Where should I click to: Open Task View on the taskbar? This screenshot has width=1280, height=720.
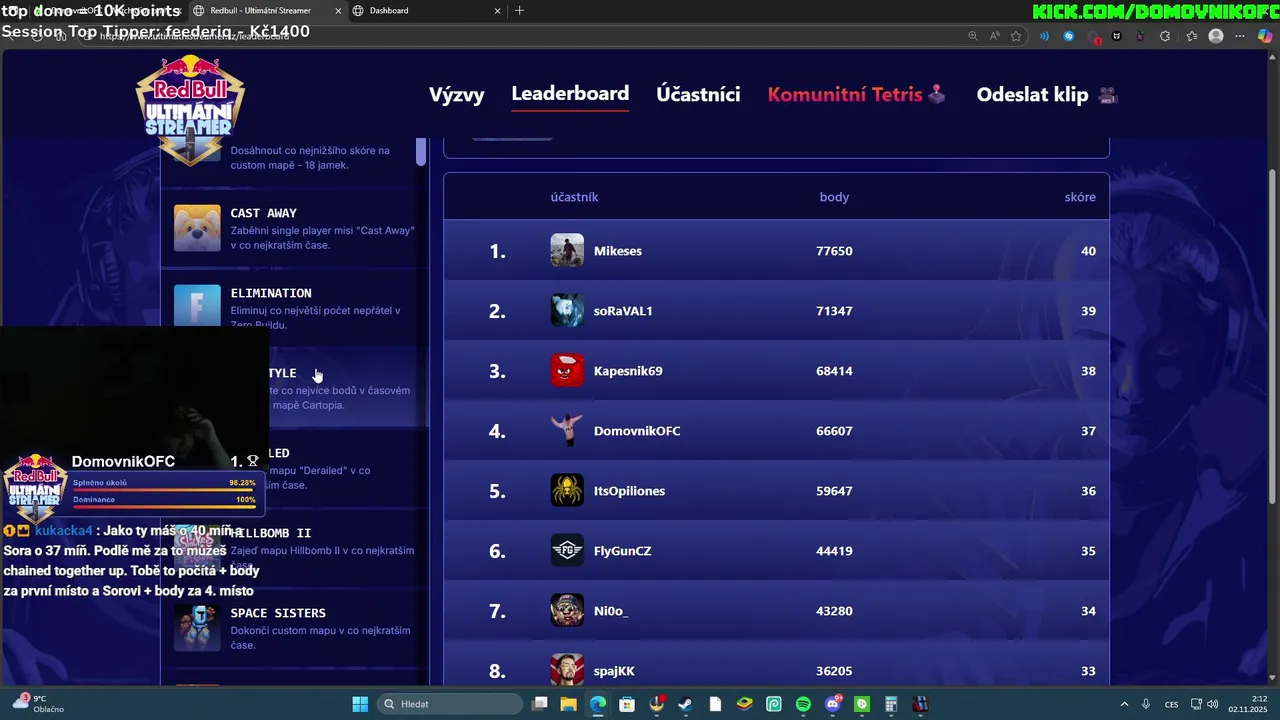[540, 704]
